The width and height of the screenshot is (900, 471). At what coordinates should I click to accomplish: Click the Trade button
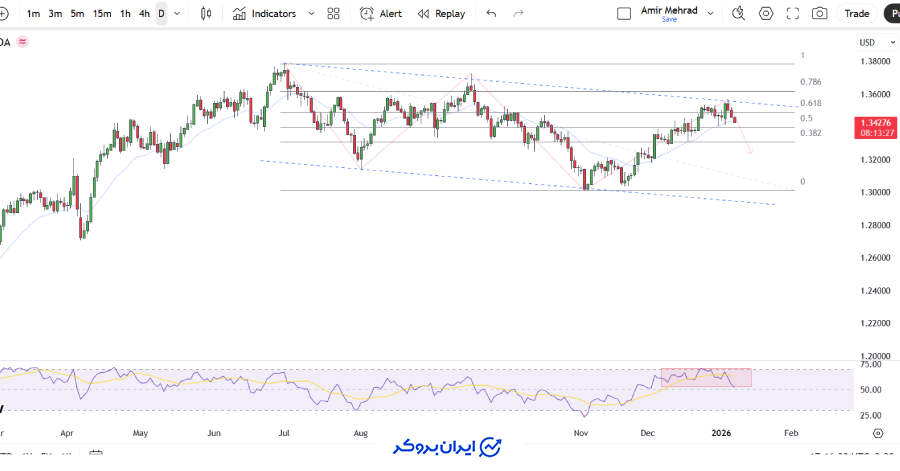(857, 14)
